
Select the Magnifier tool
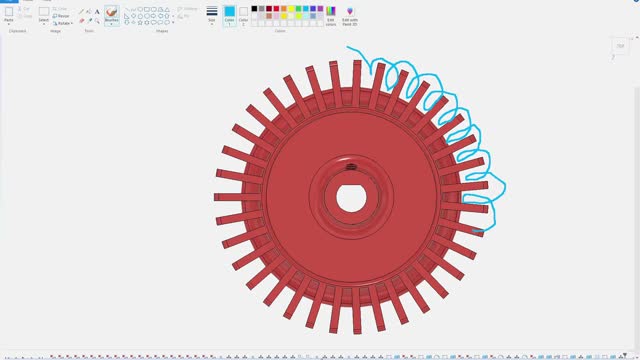coord(98,21)
